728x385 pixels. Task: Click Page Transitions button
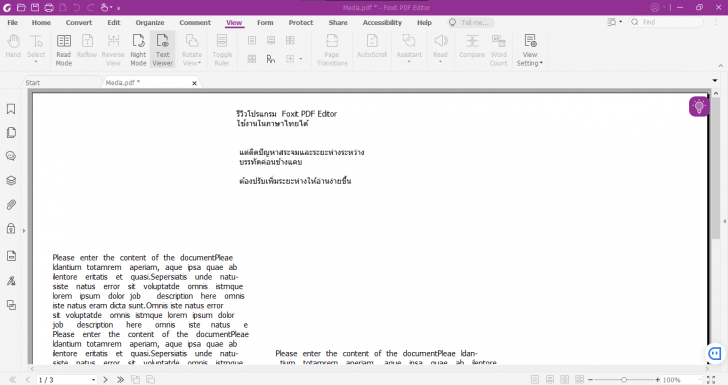point(332,50)
